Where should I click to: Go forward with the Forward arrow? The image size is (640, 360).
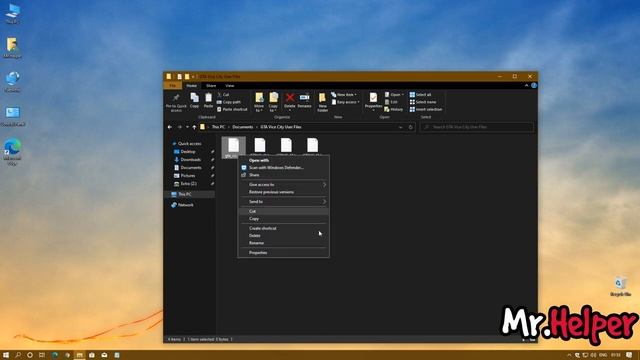pos(180,127)
